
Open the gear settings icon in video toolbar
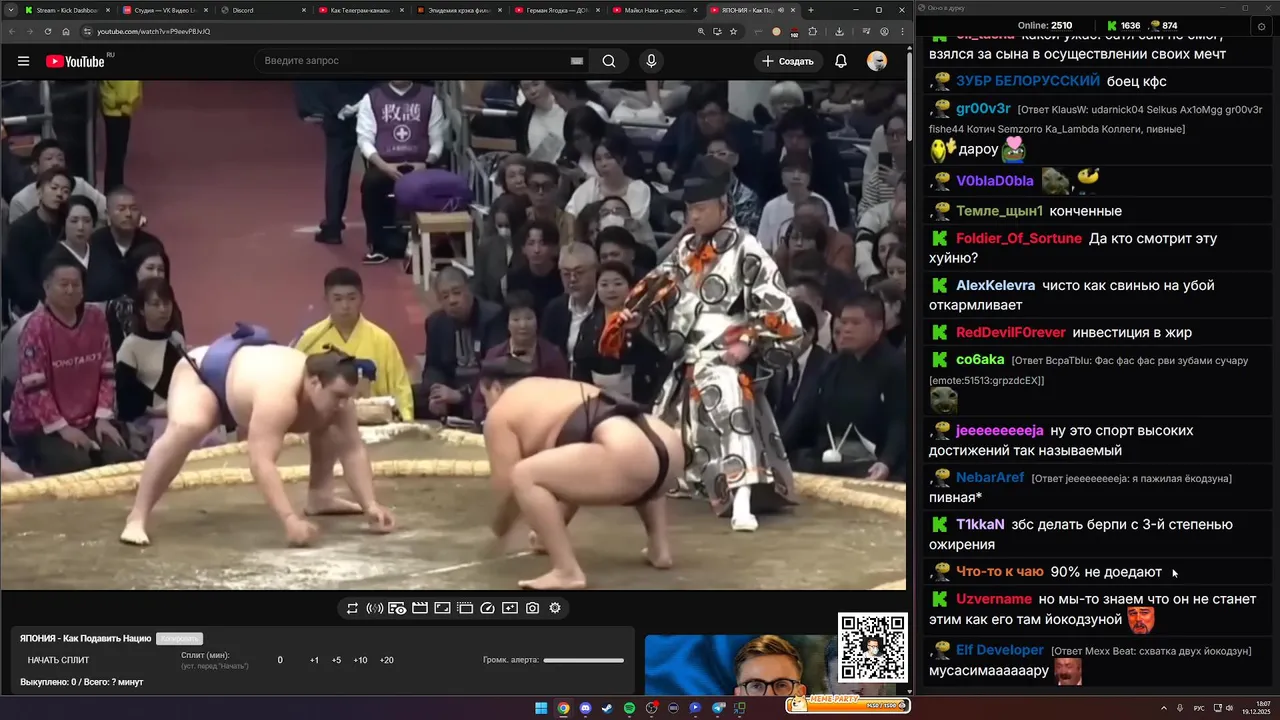(x=555, y=608)
